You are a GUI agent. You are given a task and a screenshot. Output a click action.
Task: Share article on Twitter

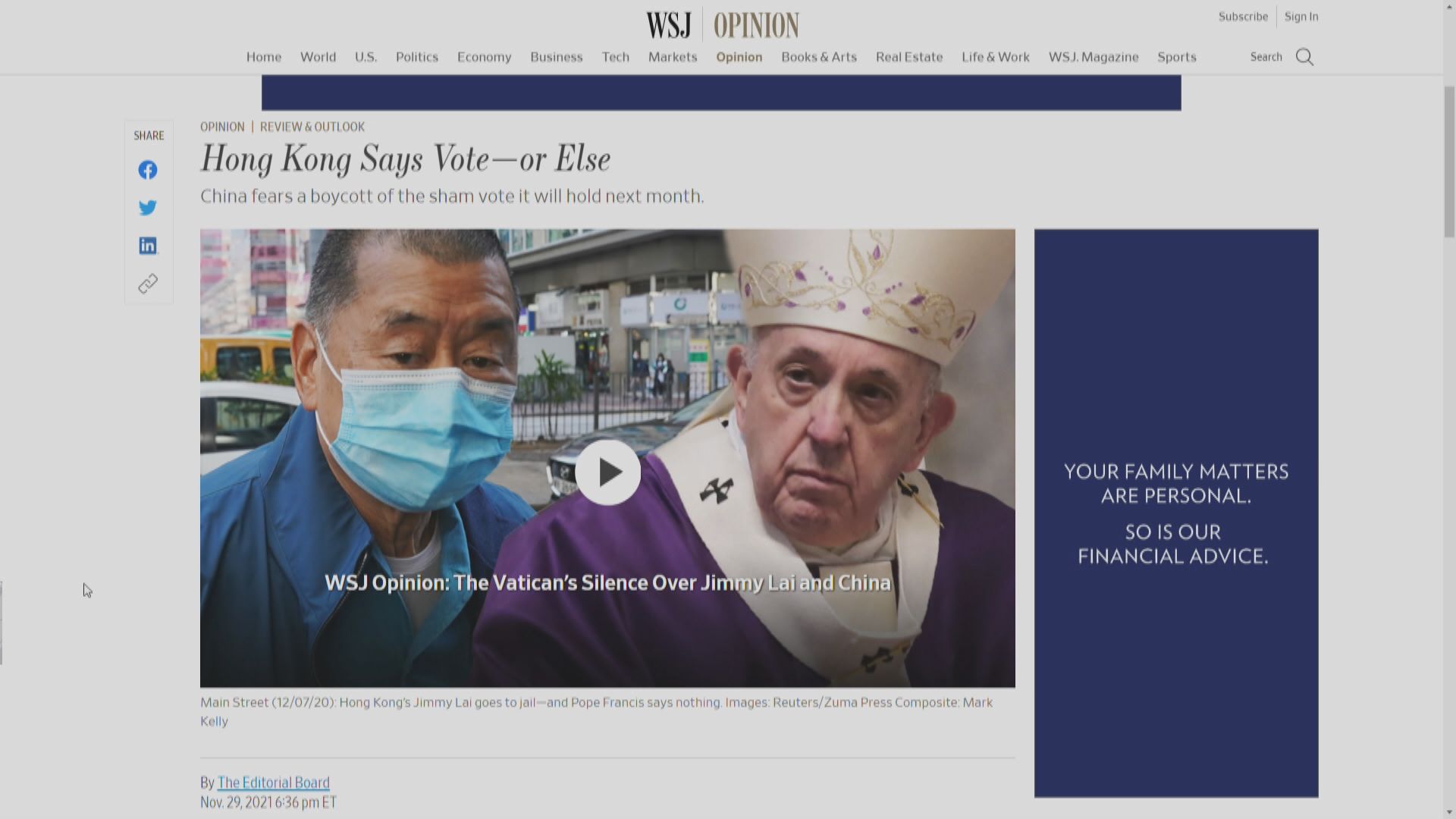pos(148,207)
